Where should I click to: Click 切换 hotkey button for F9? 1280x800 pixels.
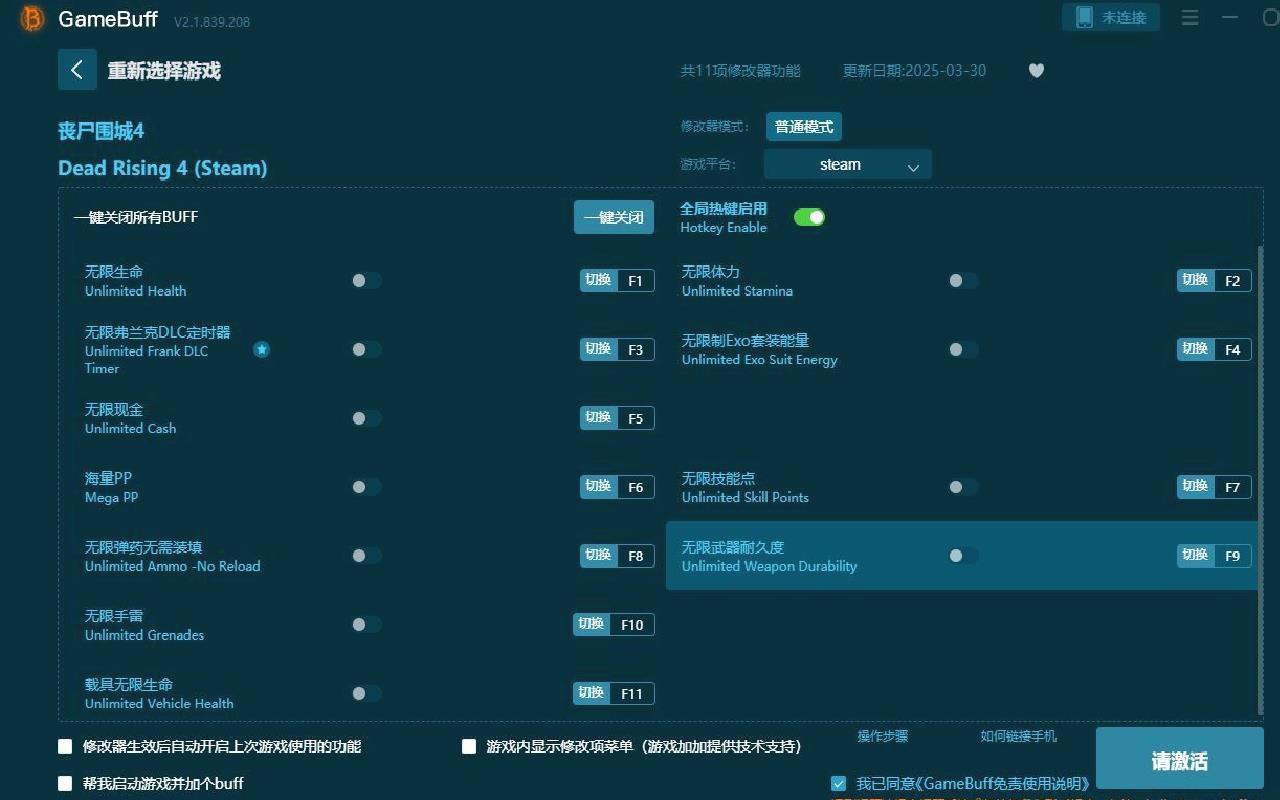coord(1195,555)
